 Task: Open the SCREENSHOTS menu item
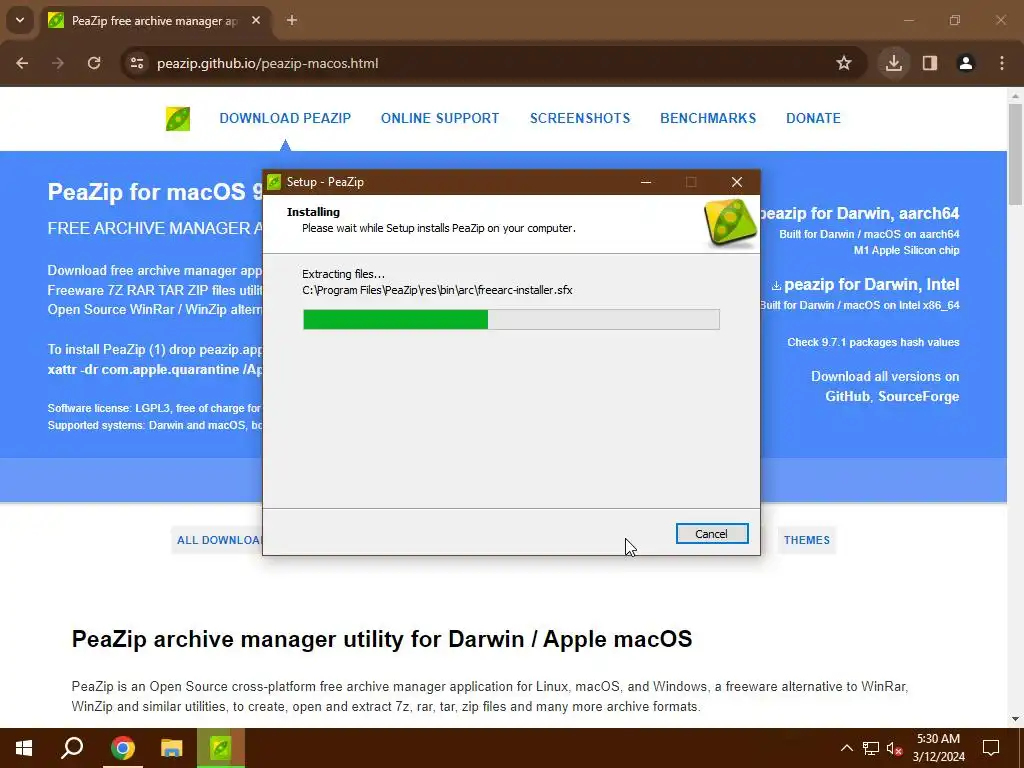click(580, 118)
